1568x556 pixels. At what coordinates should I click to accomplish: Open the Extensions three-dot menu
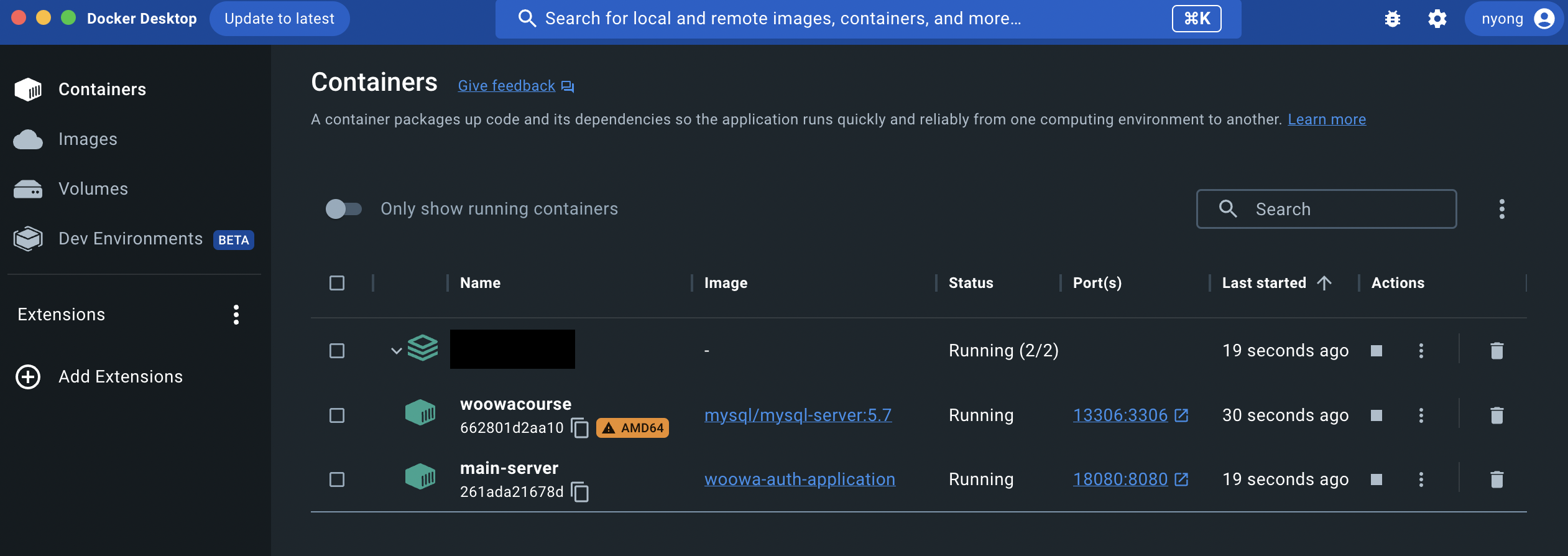236,315
